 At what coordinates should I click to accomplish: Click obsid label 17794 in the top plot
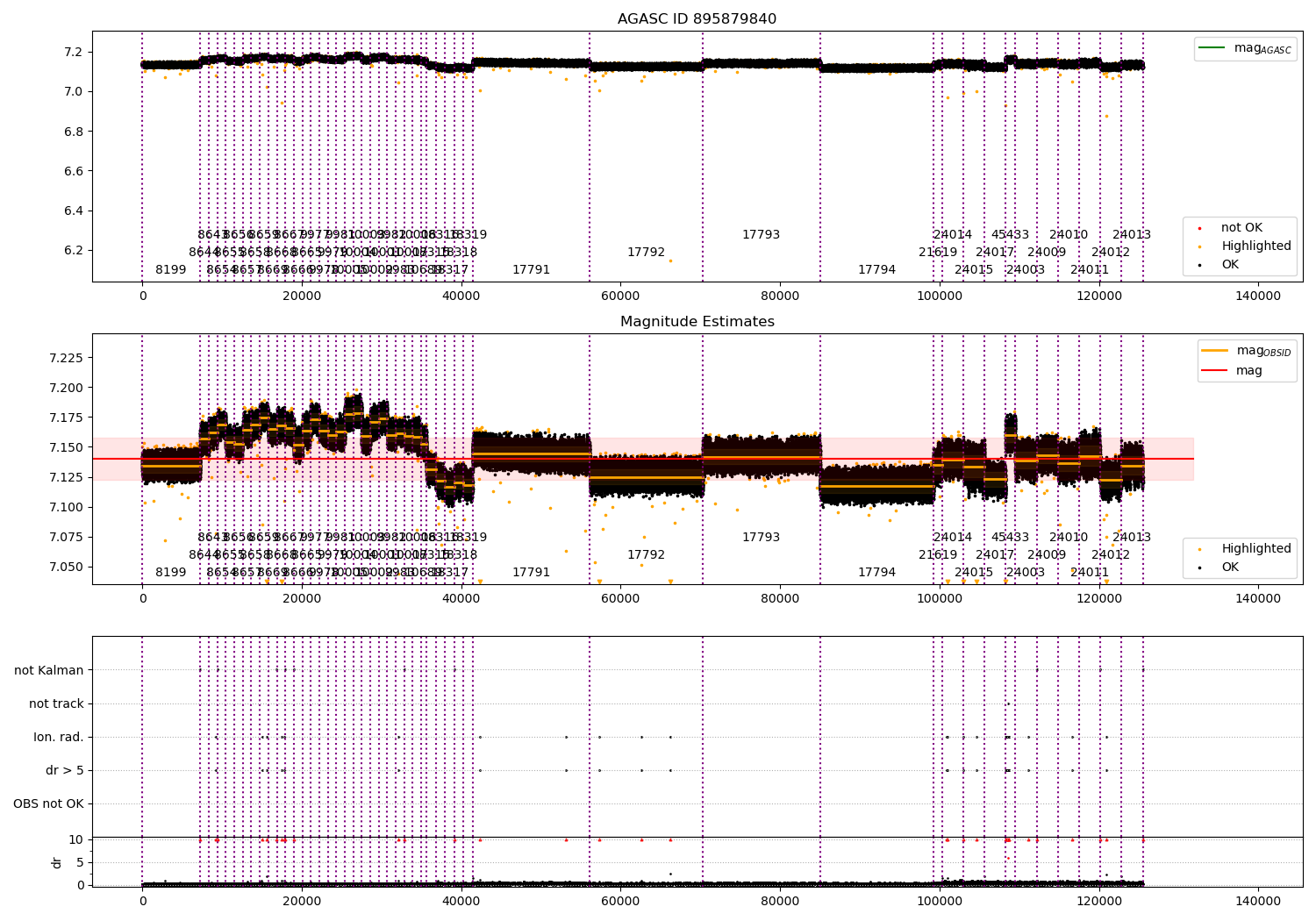(x=876, y=270)
